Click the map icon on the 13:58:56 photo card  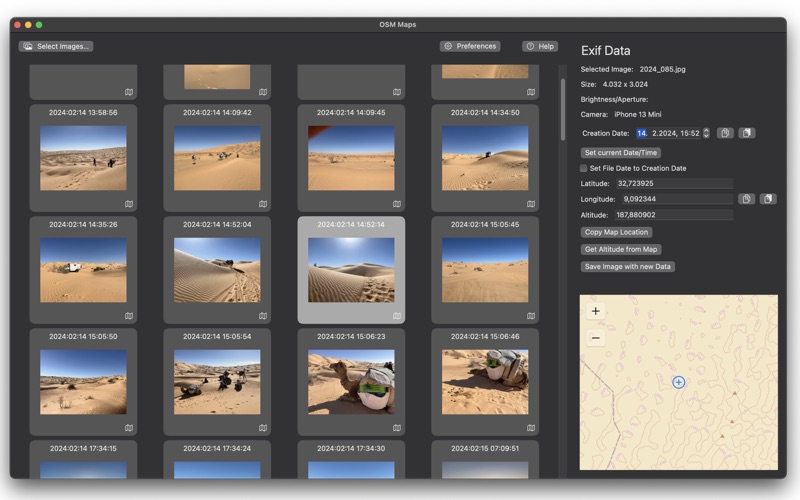(x=129, y=204)
